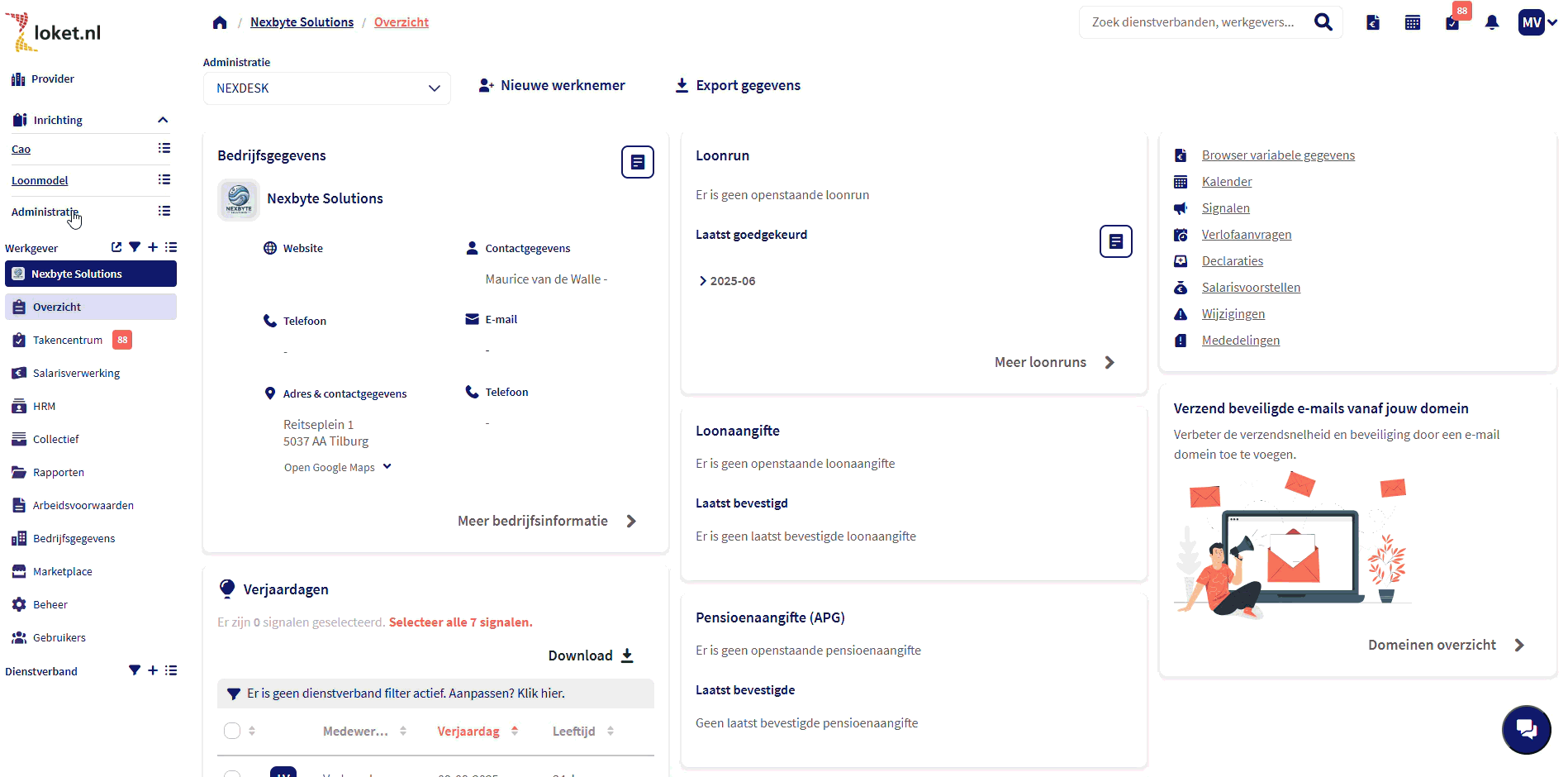Screen dimensions: 1568x777
Task: Open the Verlofaanvragen link
Action: [x=1246, y=235]
